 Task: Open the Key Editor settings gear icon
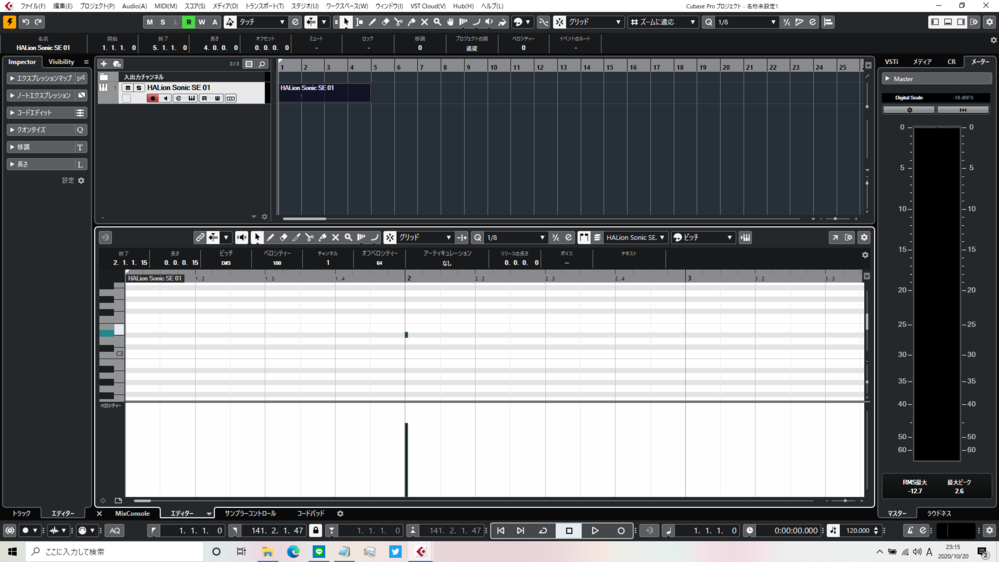click(864, 238)
